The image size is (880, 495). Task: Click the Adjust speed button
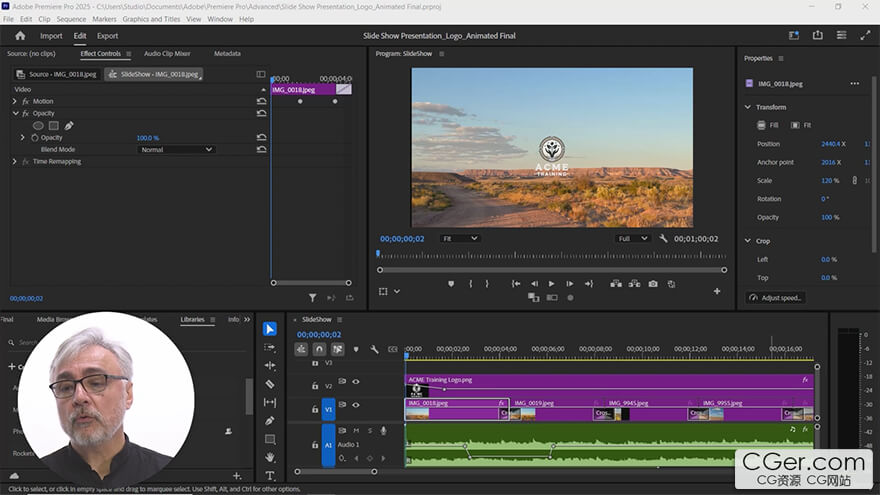point(777,298)
